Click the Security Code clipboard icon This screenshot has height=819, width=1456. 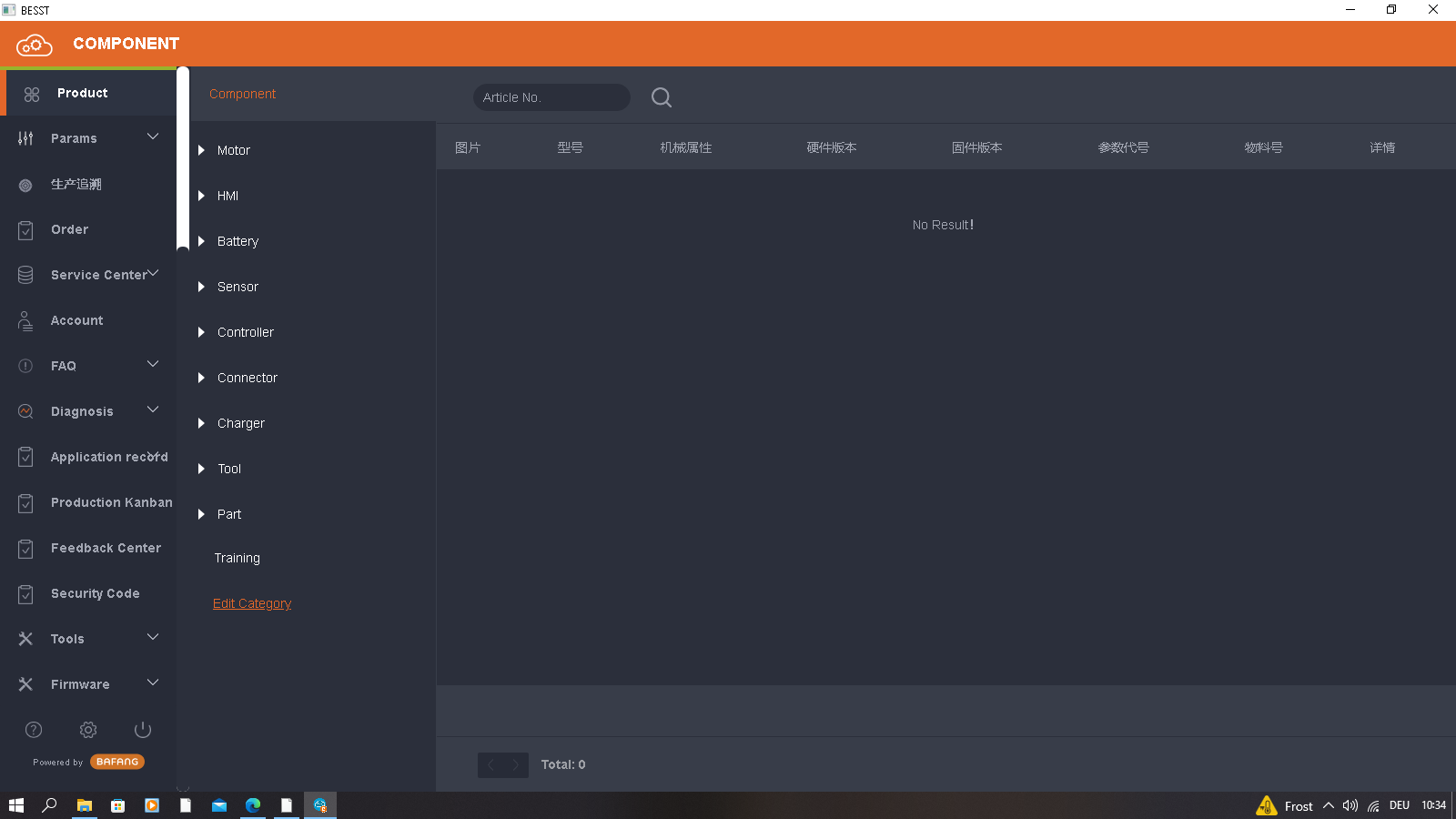coord(25,594)
